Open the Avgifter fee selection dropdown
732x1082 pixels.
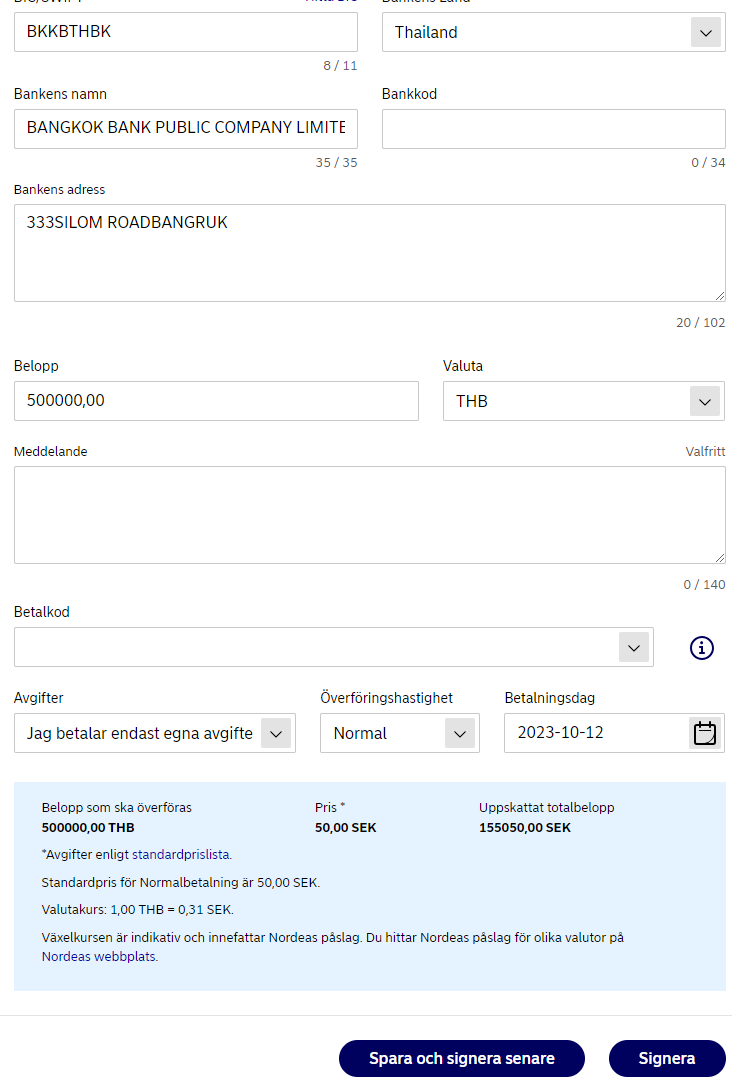(276, 733)
